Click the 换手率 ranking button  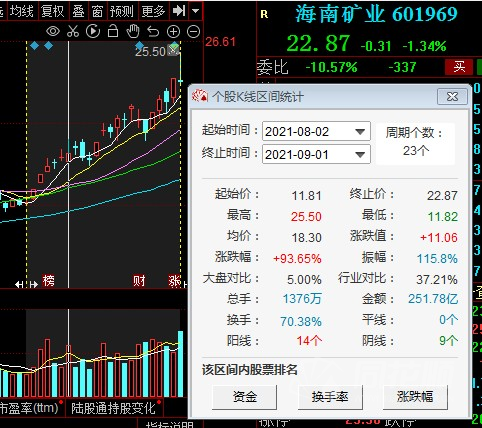coord(330,397)
